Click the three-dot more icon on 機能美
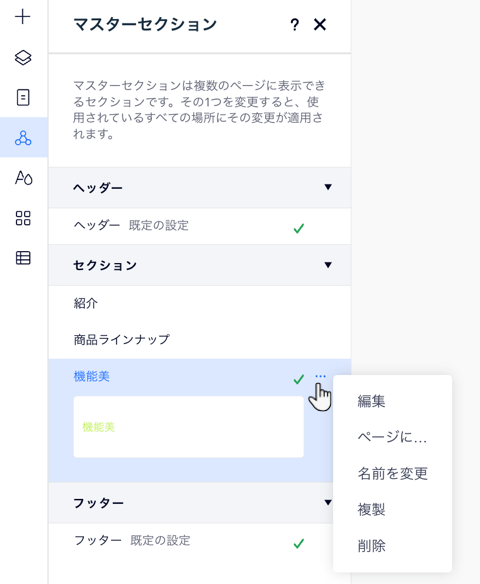The image size is (480, 584). [x=320, y=377]
